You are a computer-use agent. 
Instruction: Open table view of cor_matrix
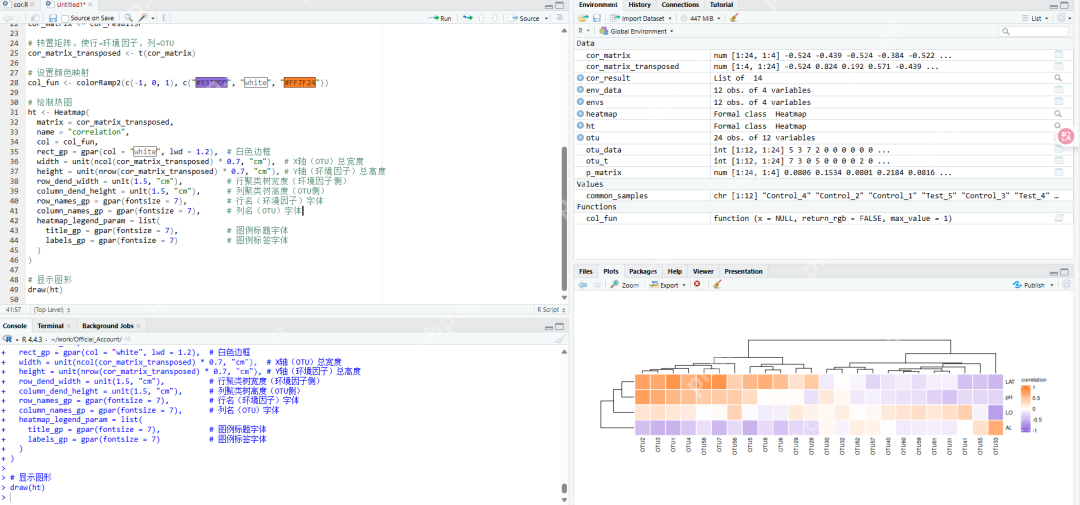pos(1058,54)
